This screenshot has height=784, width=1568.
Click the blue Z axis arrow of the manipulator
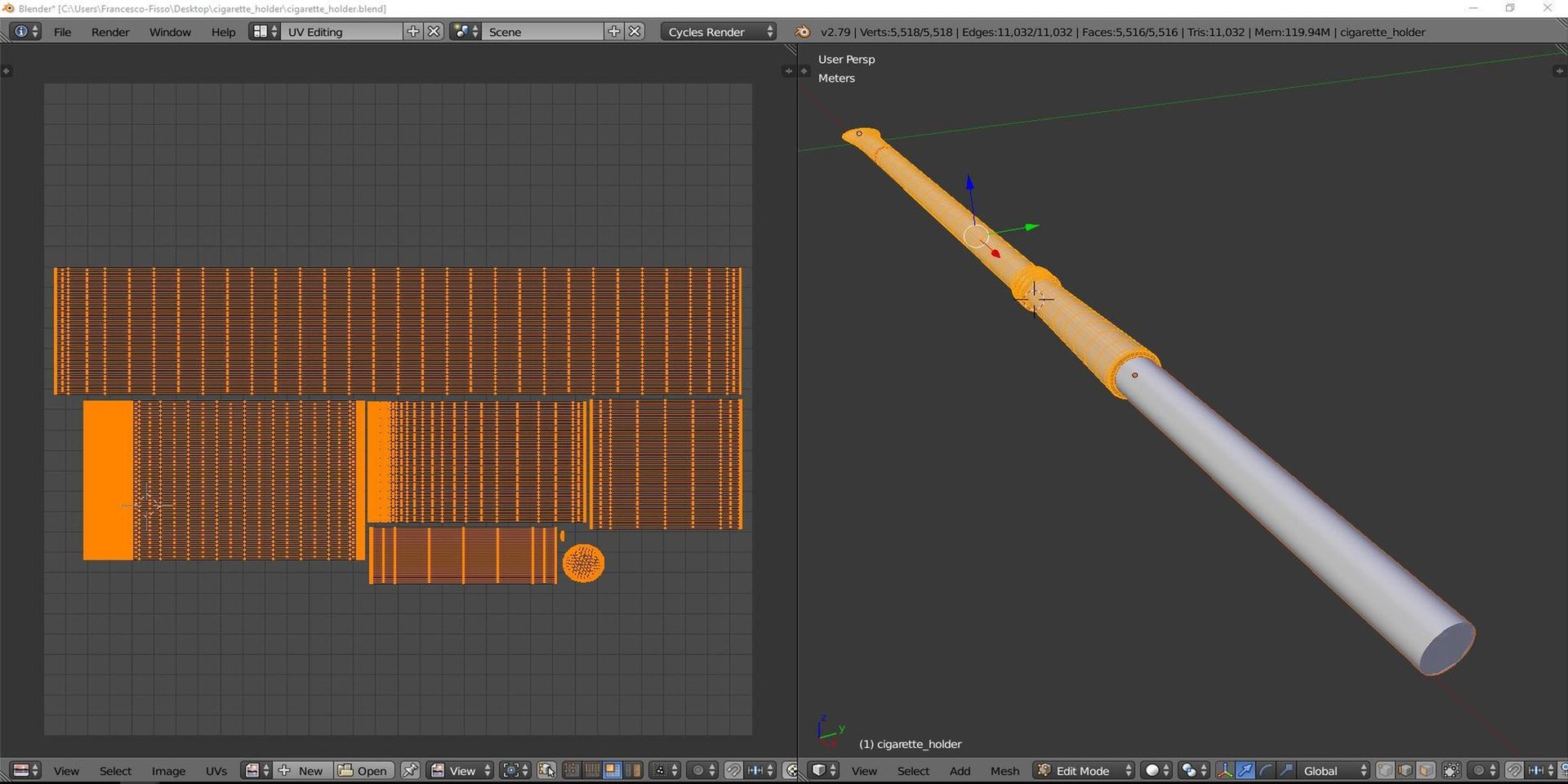click(969, 184)
